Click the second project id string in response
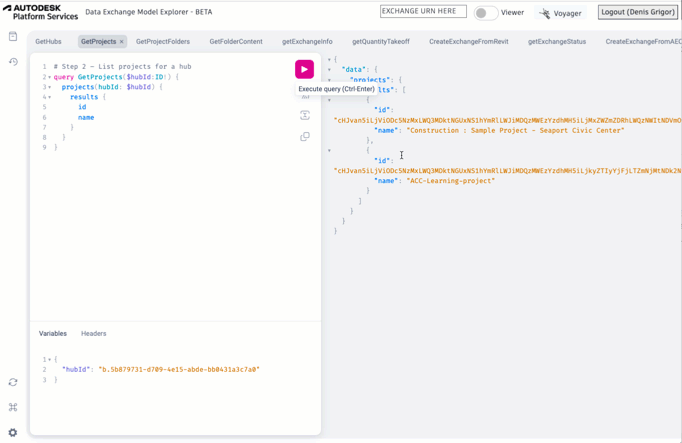This screenshot has height=443, width=682. (508, 171)
